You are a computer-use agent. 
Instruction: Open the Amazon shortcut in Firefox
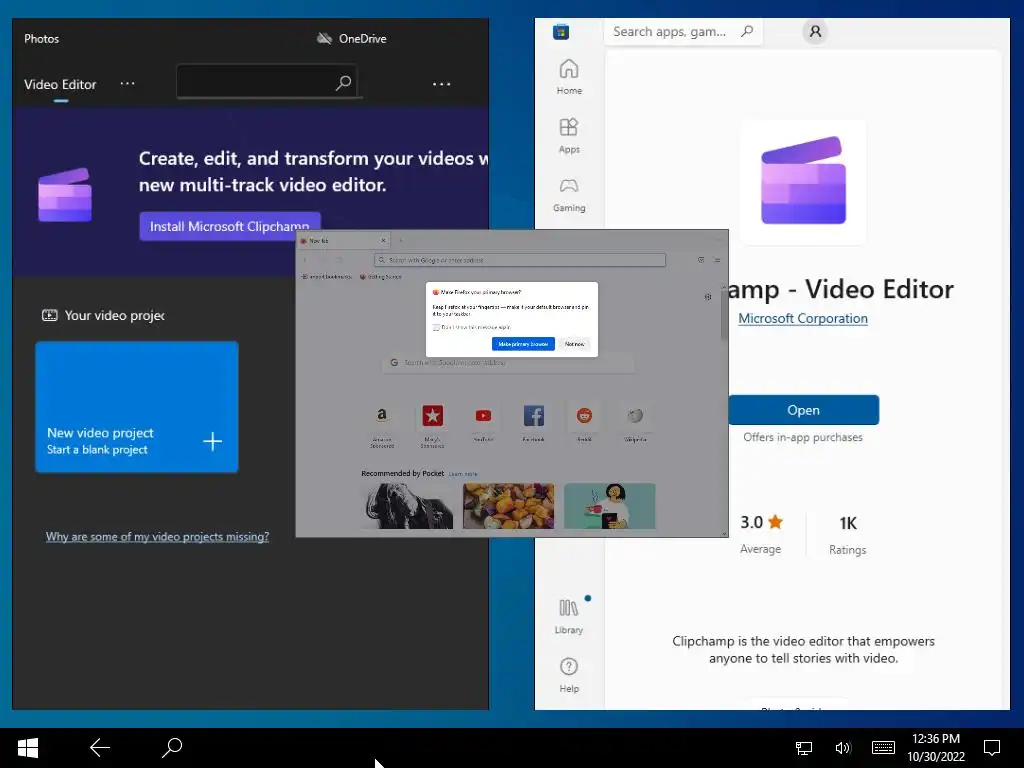pos(382,415)
